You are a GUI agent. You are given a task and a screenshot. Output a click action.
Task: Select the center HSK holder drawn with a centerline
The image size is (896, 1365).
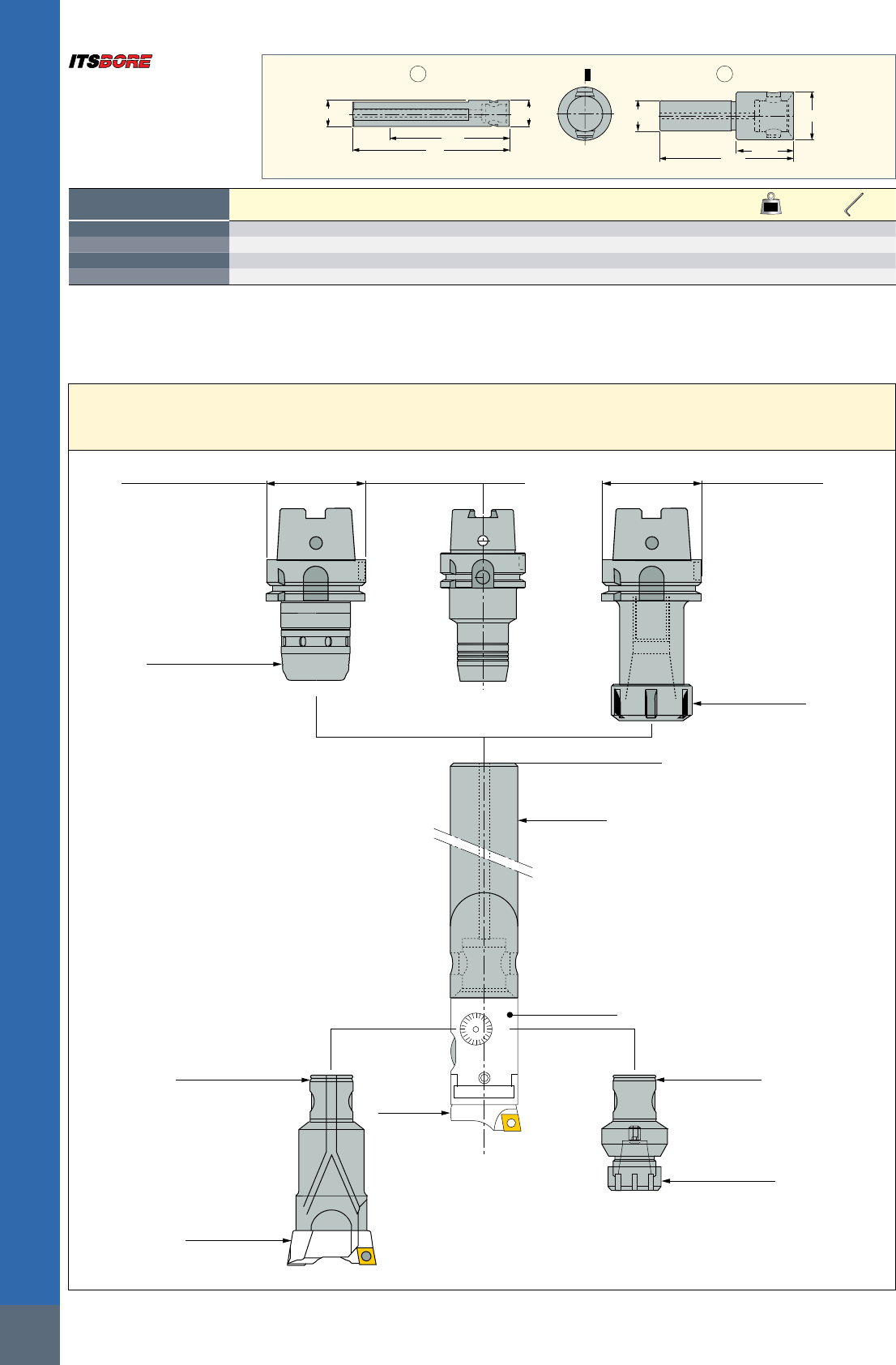pyautogui.click(x=483, y=596)
